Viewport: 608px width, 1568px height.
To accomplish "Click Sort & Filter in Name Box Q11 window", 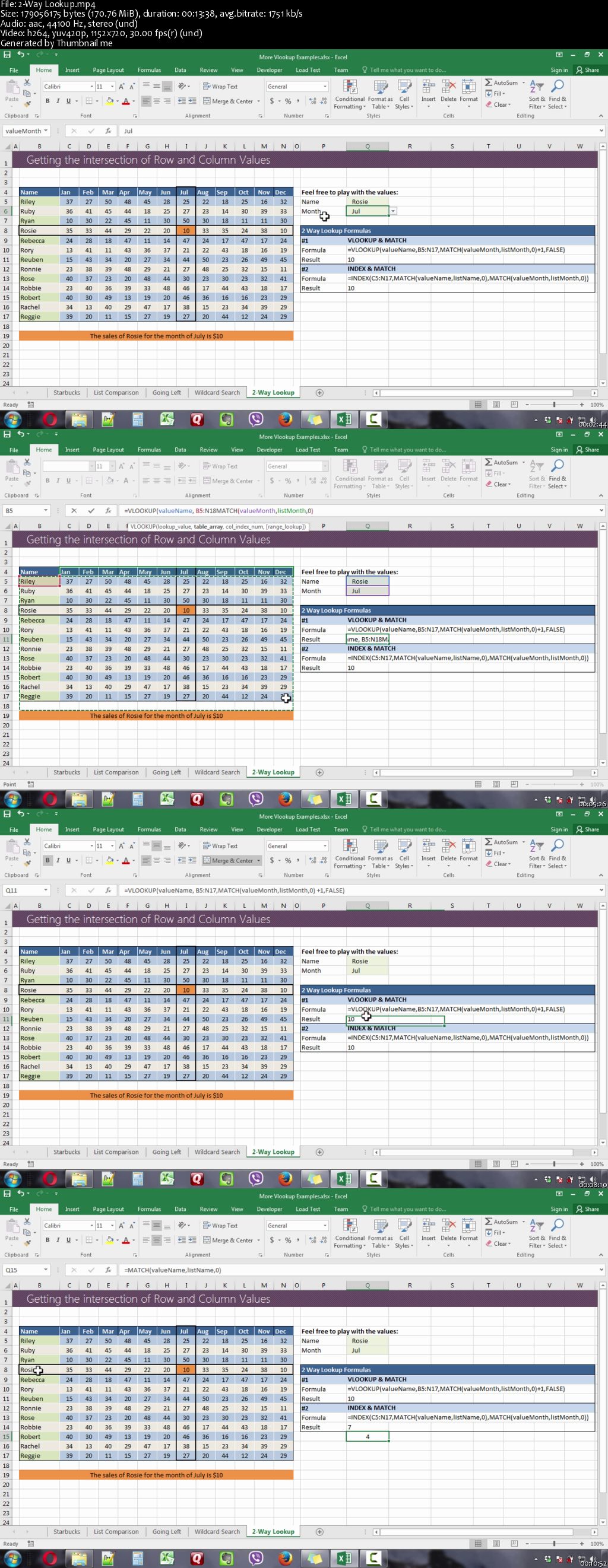I will pyautogui.click(x=537, y=853).
